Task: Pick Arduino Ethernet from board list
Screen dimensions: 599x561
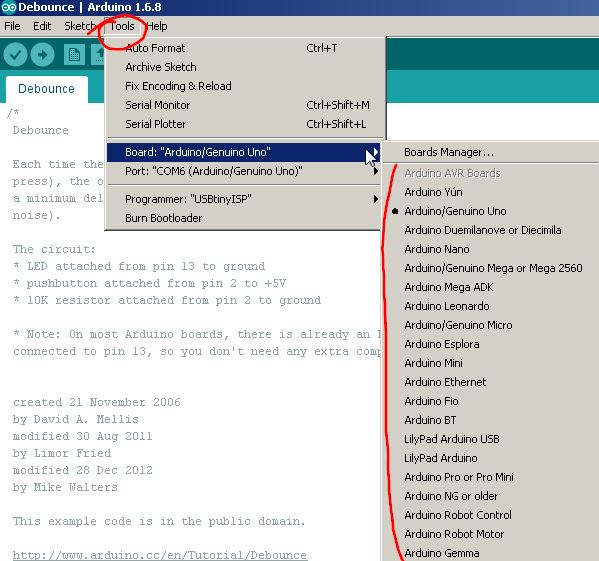Action: click(x=491, y=382)
